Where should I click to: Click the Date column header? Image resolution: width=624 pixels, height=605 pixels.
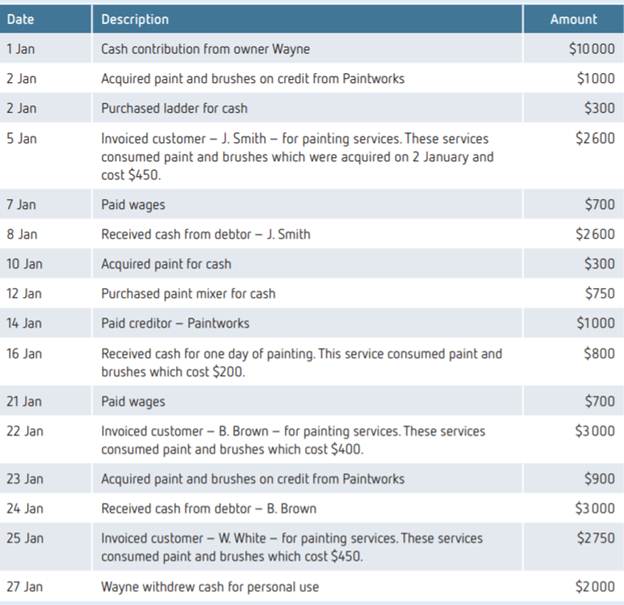pyautogui.click(x=21, y=19)
